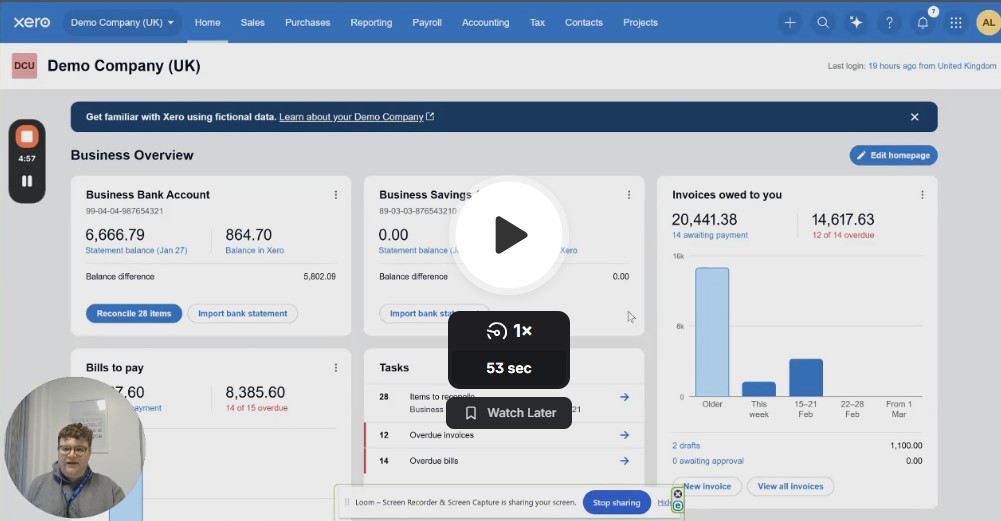Click Import bank statement in Business Bank Account
Image resolution: width=1001 pixels, height=521 pixels.
[x=243, y=313]
